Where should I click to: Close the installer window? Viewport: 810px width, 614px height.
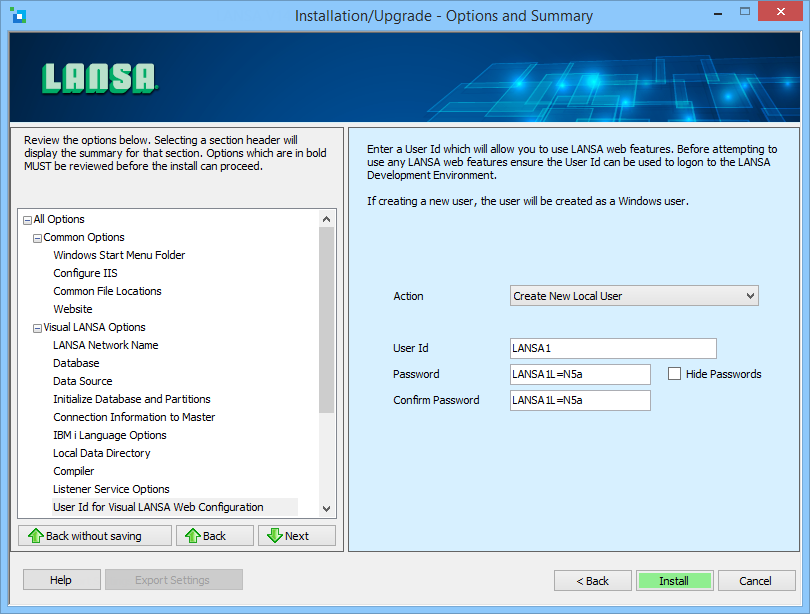[x=781, y=11]
